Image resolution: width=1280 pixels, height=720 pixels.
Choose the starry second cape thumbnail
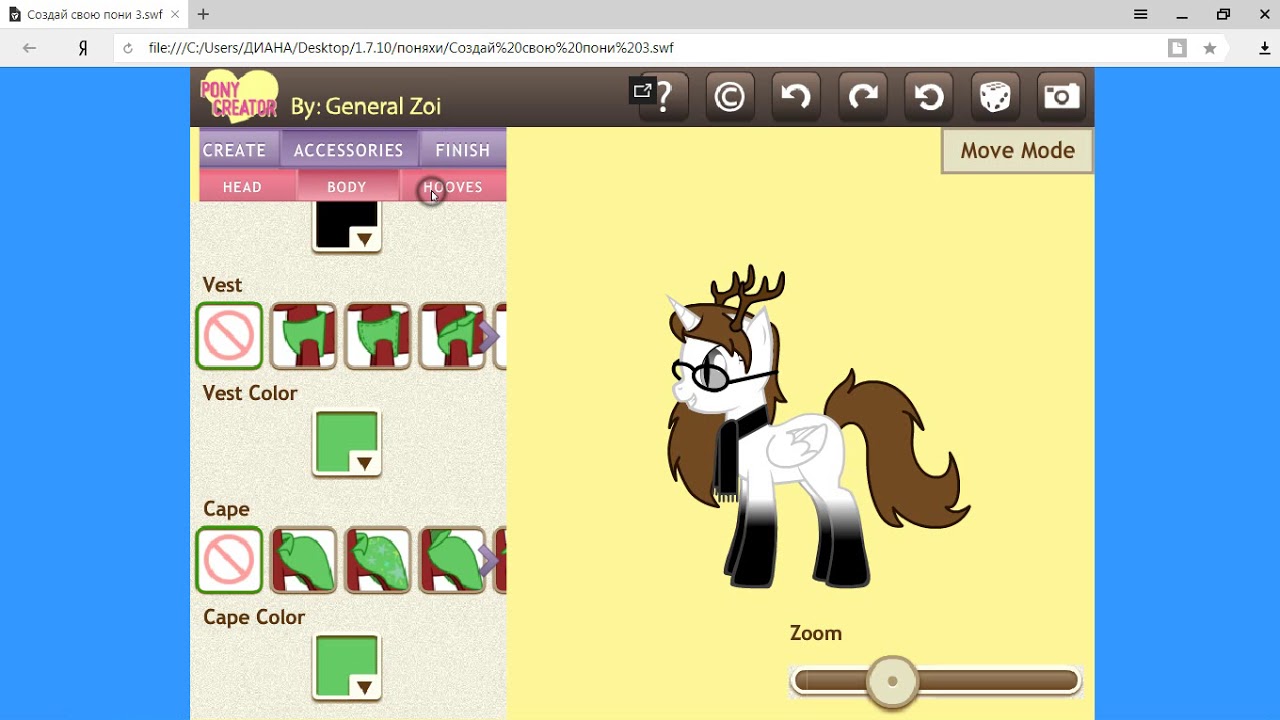(x=377, y=560)
